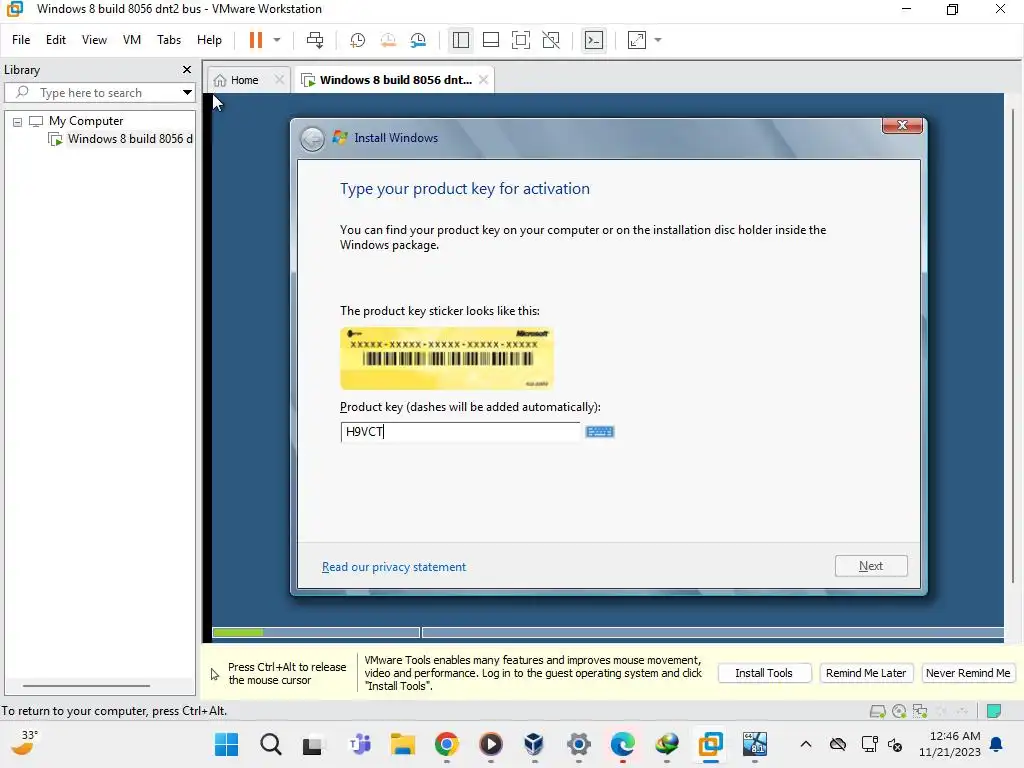Open File Explorer from taskbar
Viewport: 1024px width, 768px height.
402,744
